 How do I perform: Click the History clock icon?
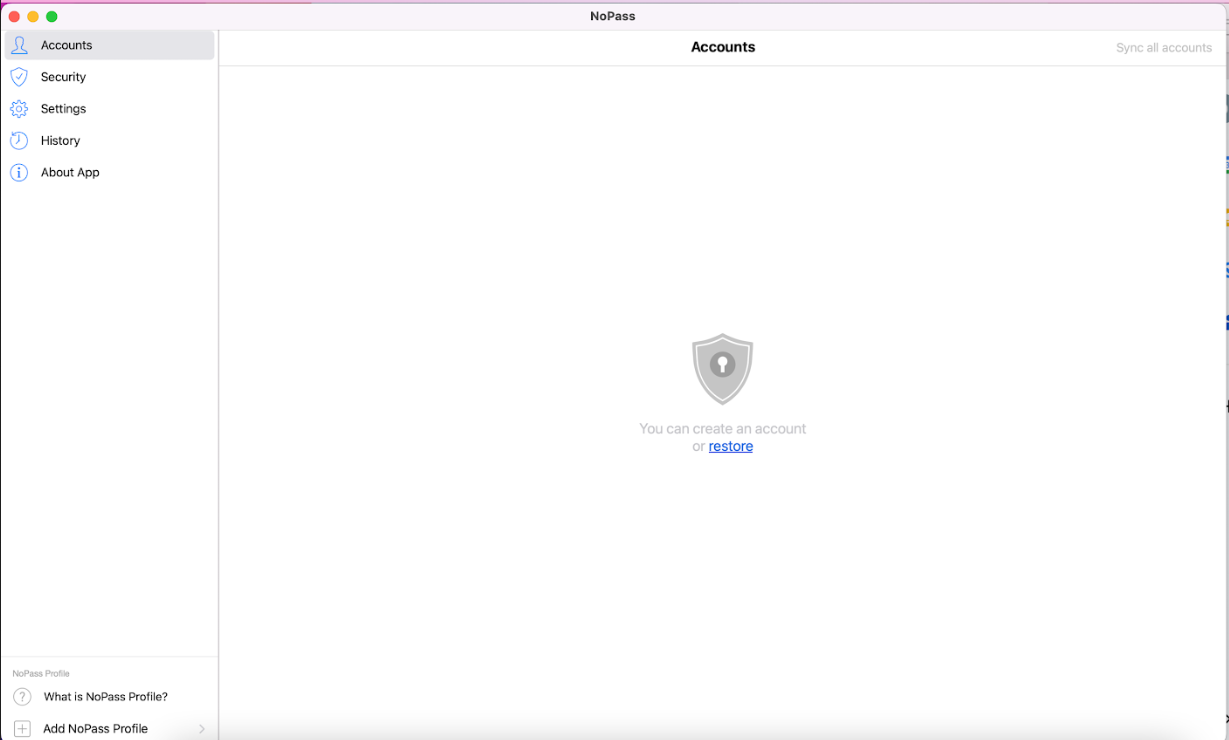coord(19,141)
